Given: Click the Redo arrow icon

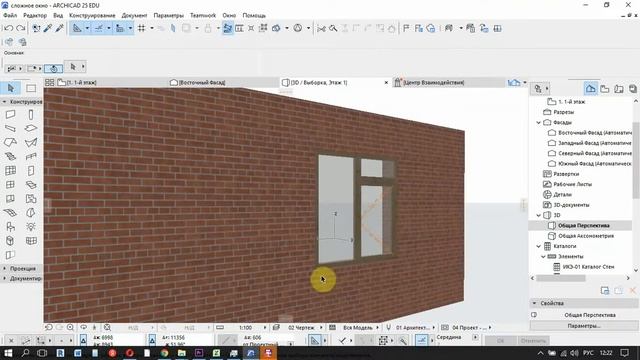Looking at the screenshot, I should 20,28.
